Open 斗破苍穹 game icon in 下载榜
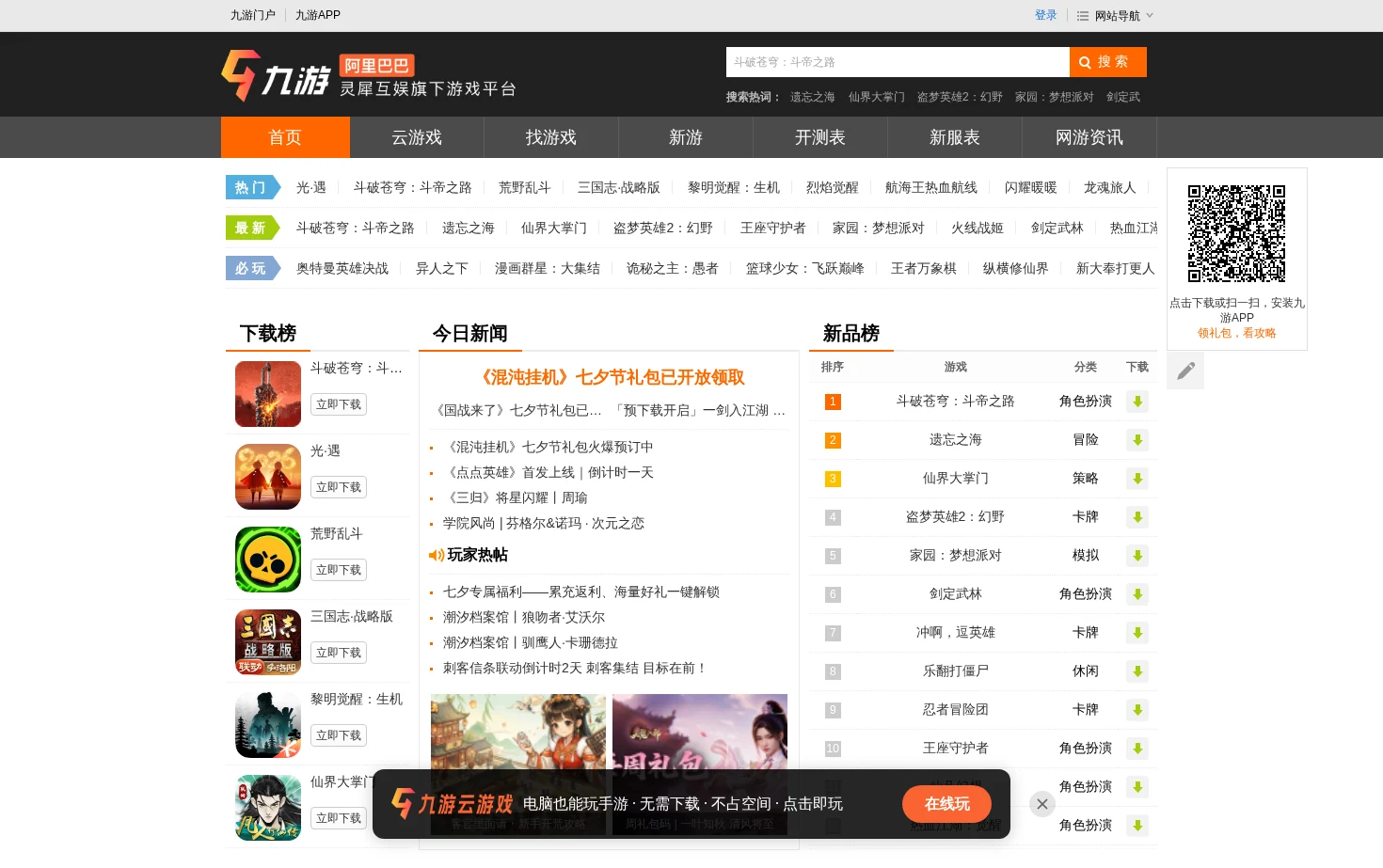This screenshot has width=1383, height=868. coord(268,394)
